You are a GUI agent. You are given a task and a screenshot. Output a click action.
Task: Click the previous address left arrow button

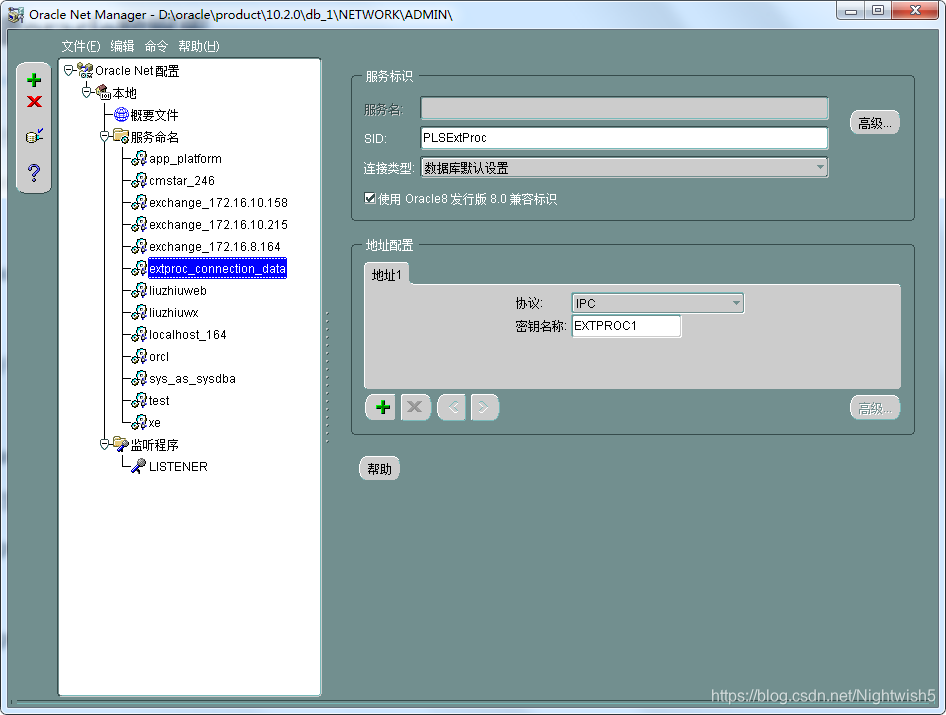coord(452,407)
